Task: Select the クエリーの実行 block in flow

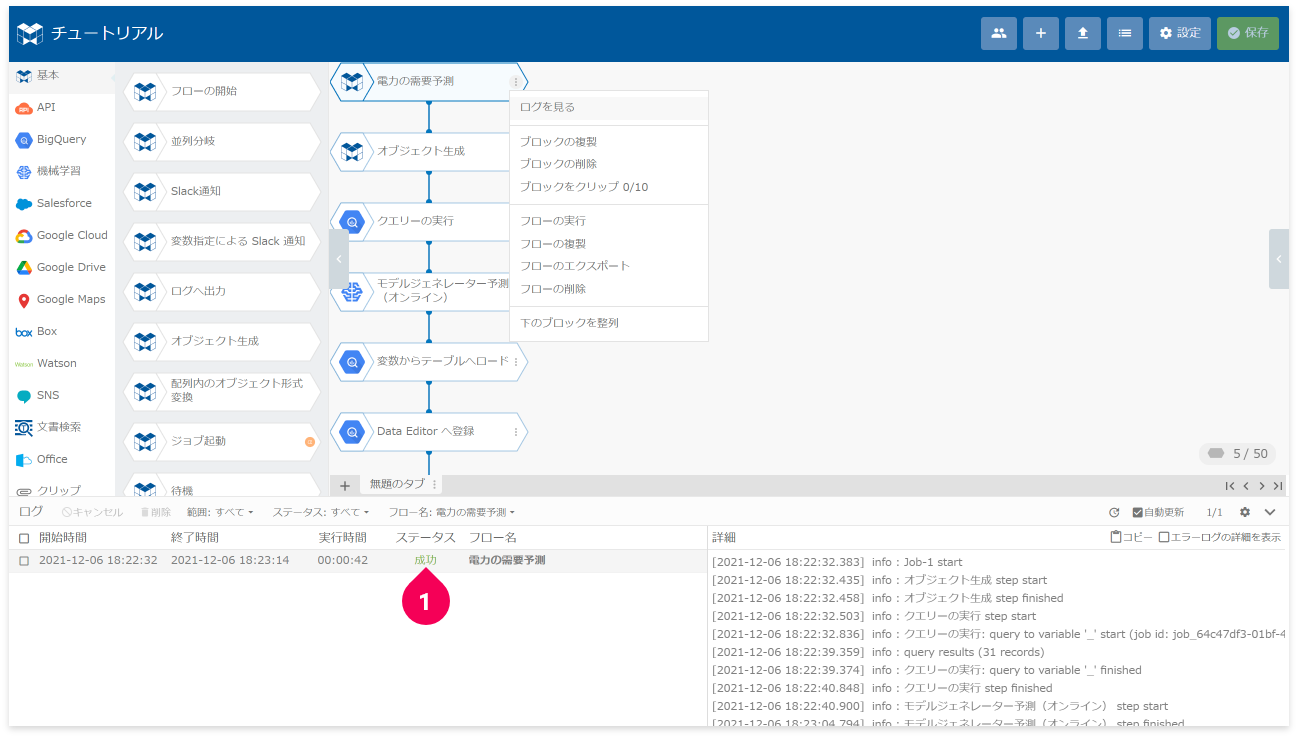Action: pyautogui.click(x=420, y=221)
